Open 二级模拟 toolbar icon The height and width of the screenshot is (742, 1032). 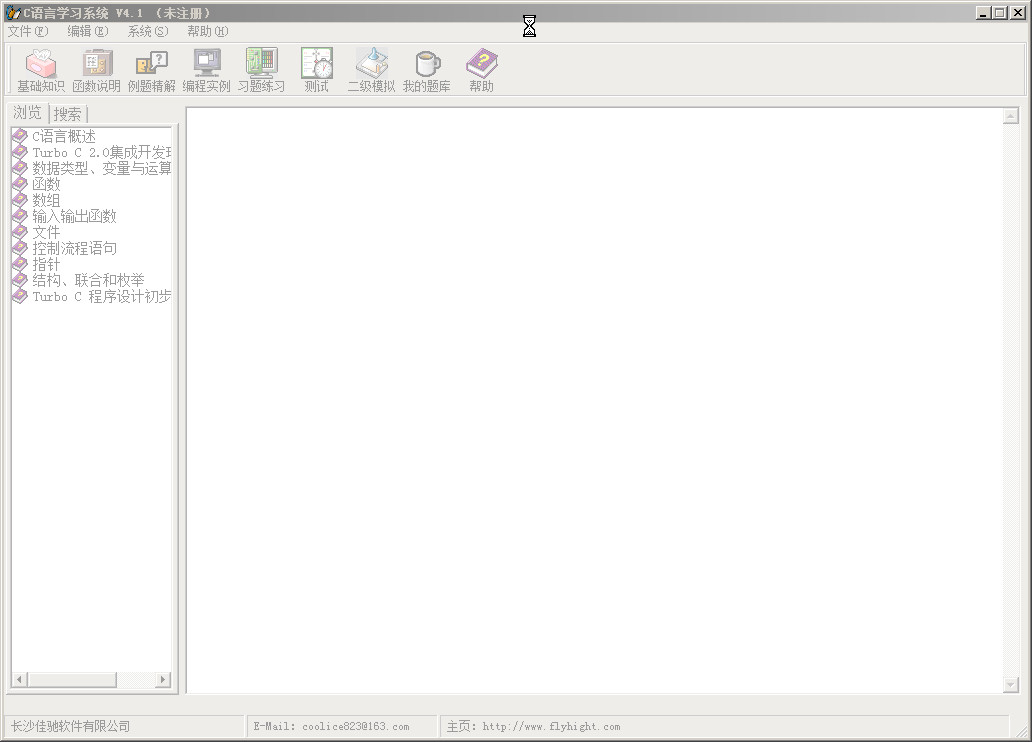[x=371, y=70]
